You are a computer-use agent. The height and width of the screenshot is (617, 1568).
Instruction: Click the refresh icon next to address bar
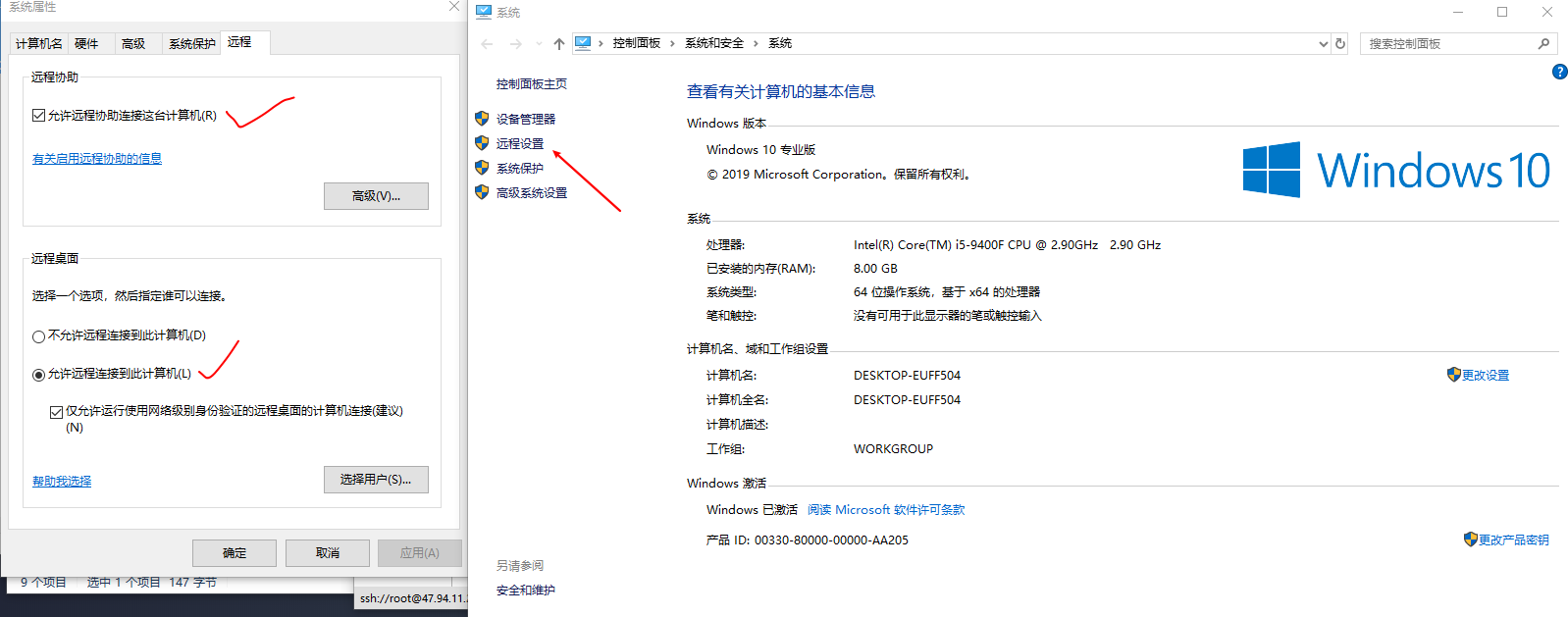1340,43
